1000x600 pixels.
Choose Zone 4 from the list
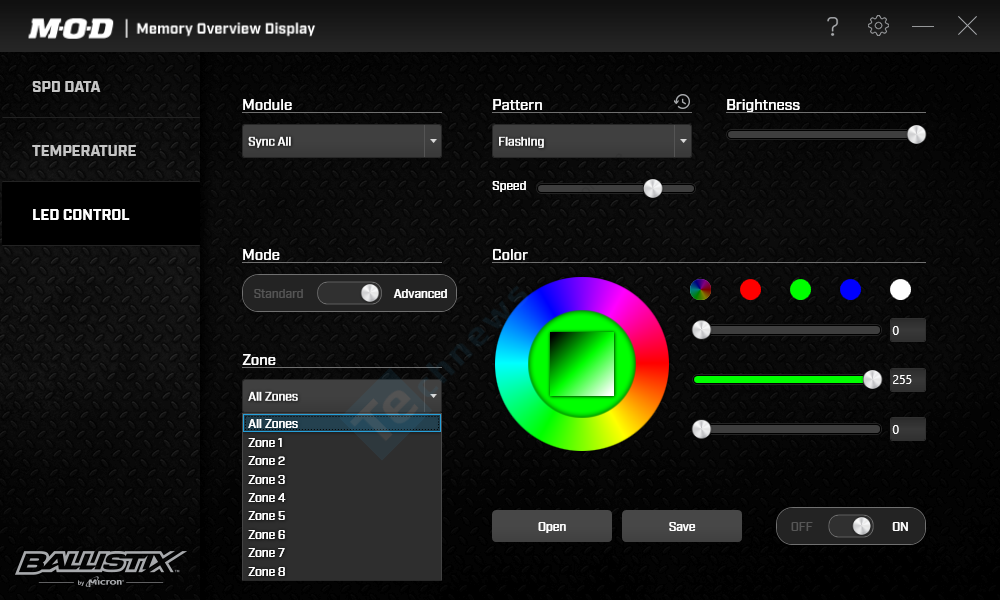tap(342, 497)
